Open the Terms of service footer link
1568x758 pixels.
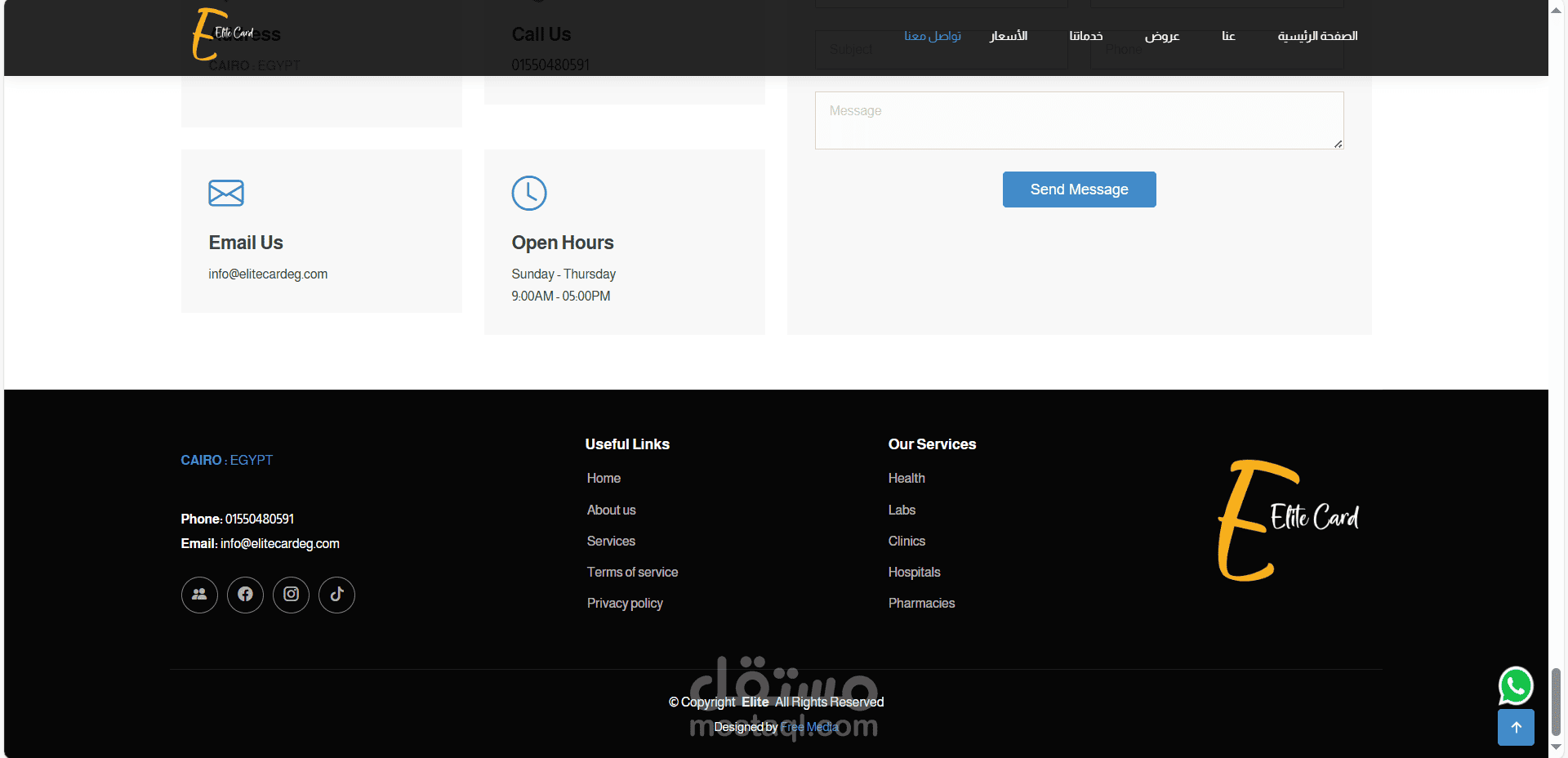tap(632, 572)
